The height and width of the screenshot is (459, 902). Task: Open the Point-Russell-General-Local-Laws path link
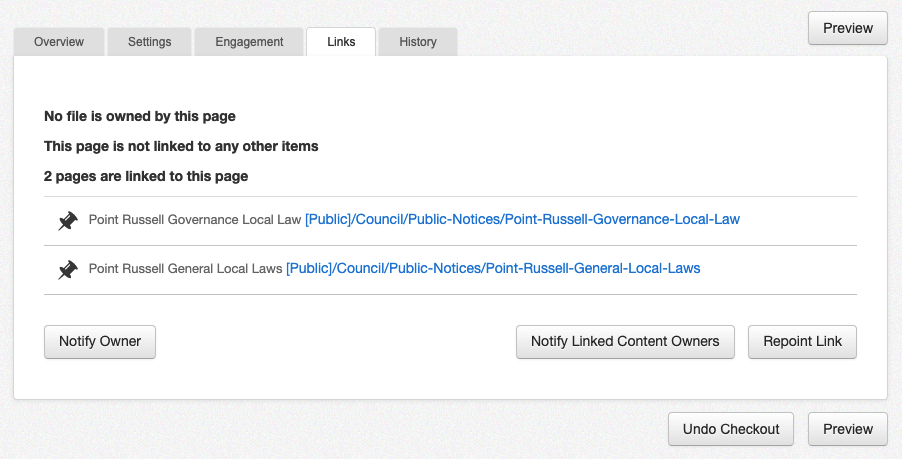[493, 268]
